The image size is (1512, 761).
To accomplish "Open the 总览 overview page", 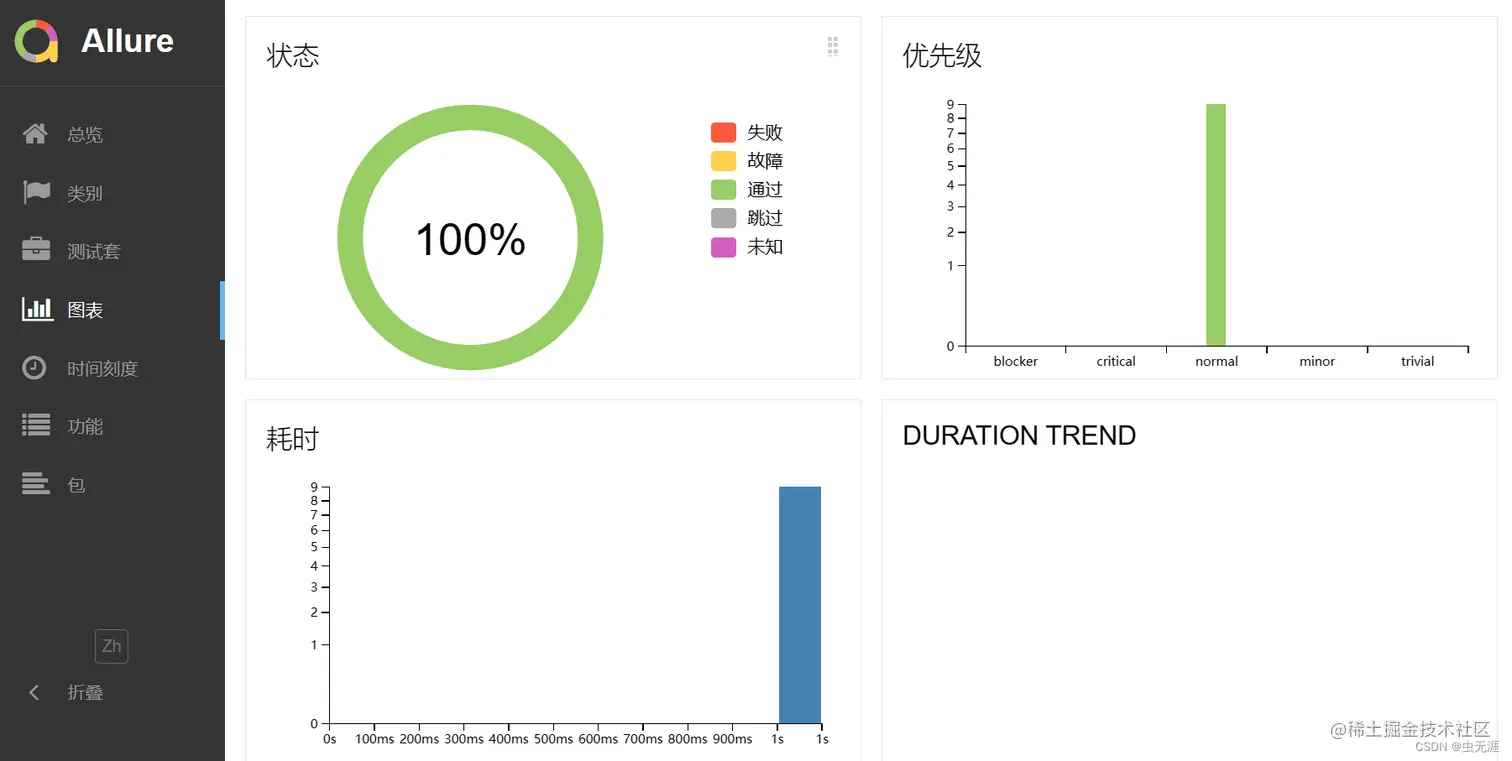I will tap(112, 134).
